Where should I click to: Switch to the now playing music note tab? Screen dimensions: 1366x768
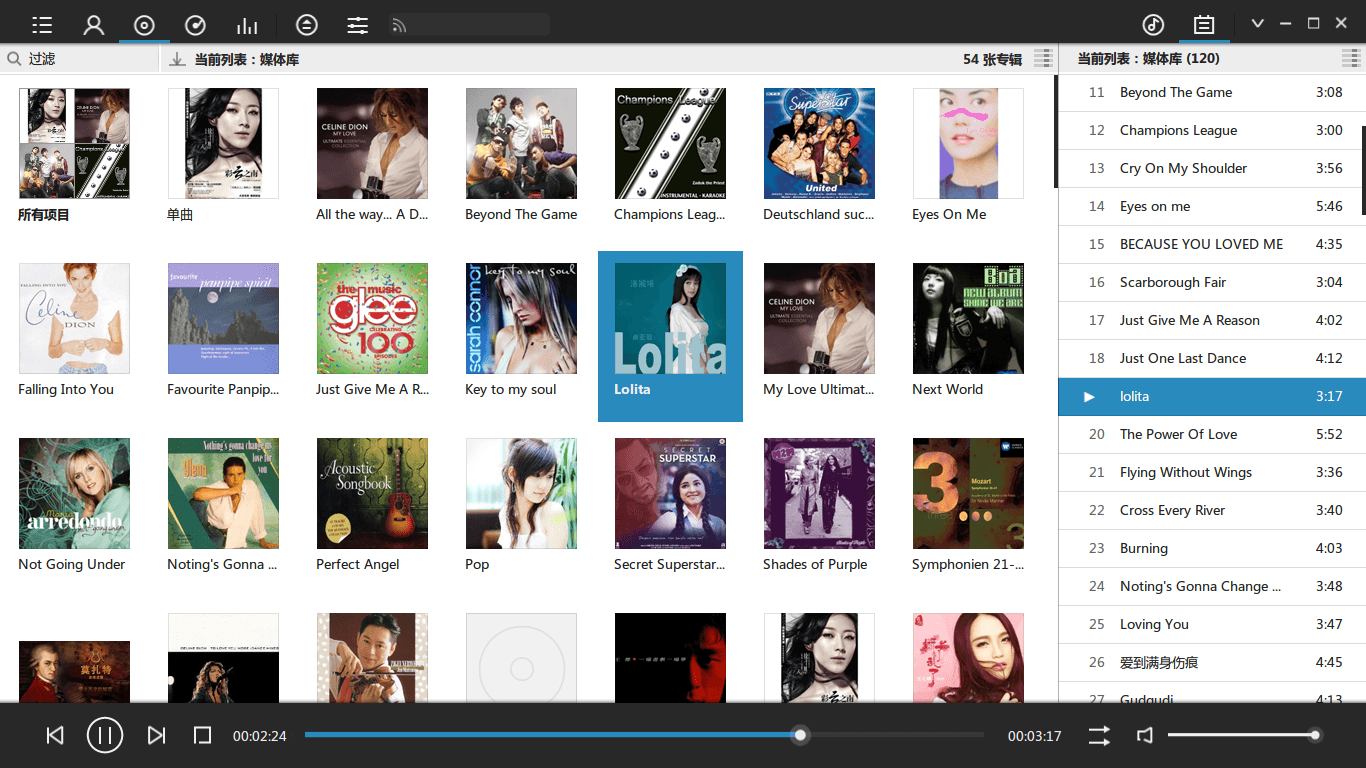pyautogui.click(x=1153, y=21)
